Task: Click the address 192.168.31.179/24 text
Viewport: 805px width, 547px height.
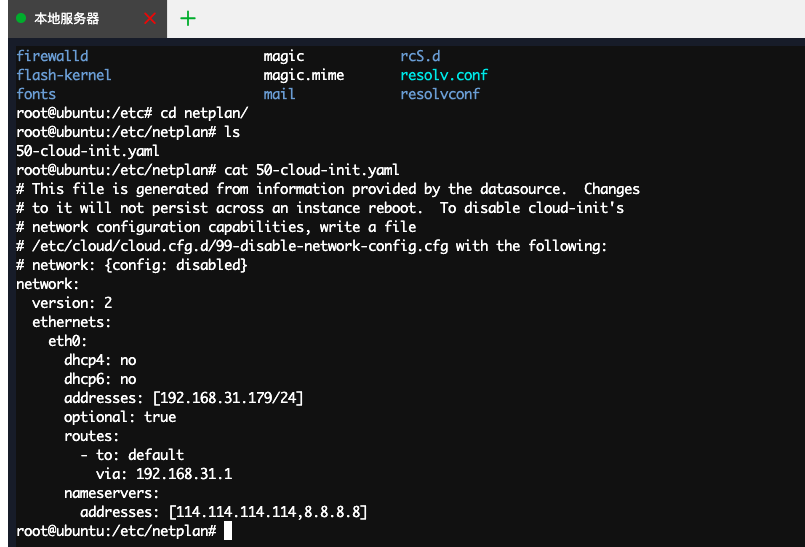Action: 227,398
